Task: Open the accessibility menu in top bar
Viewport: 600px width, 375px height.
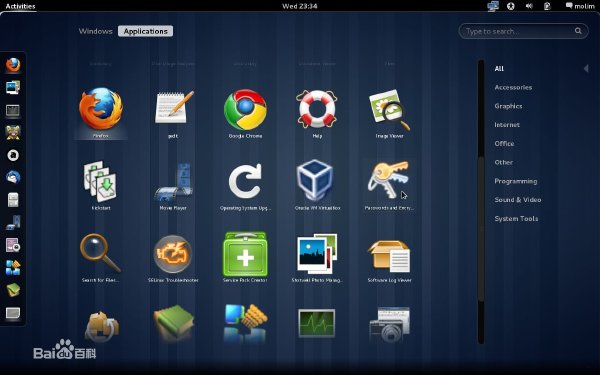Action: pyautogui.click(x=511, y=6)
